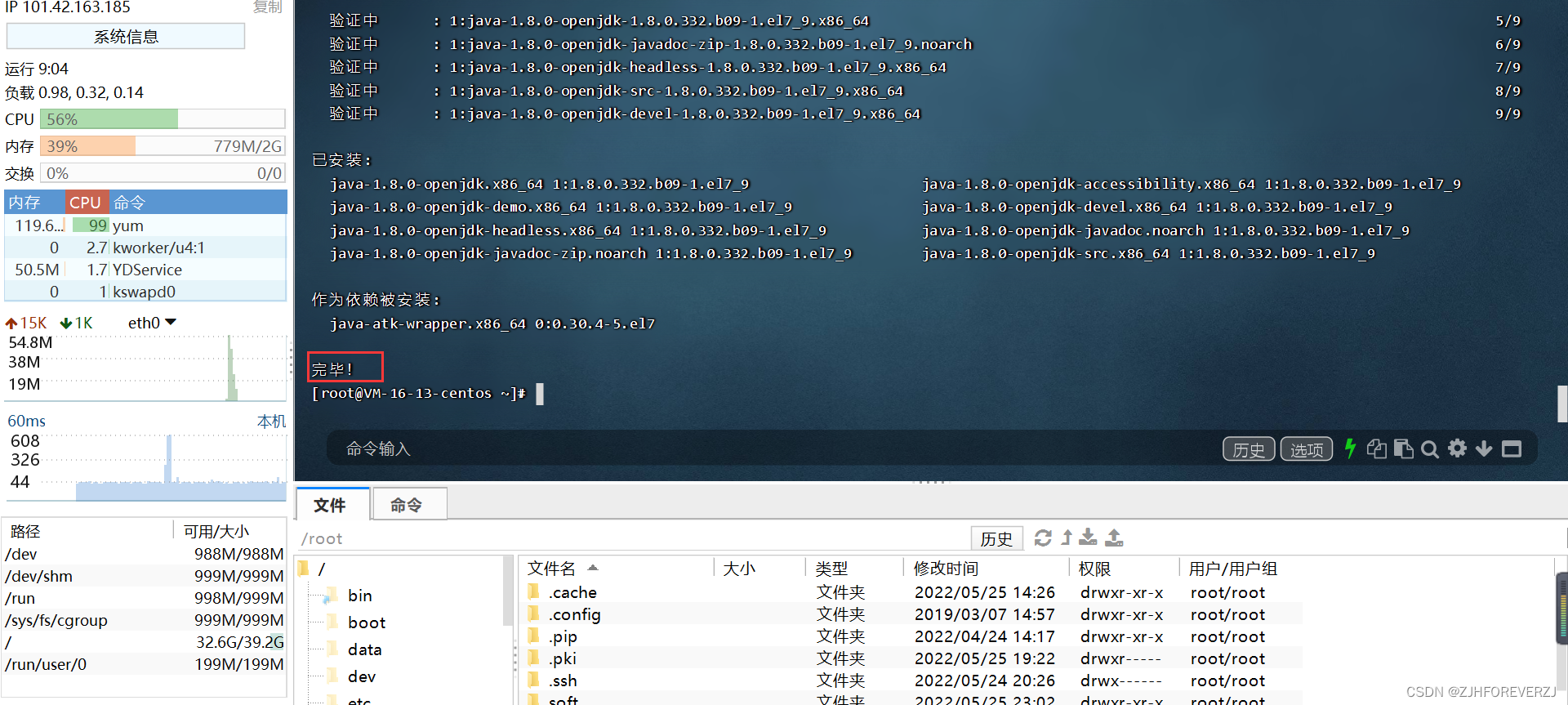This screenshot has width=1568, height=705.
Task: Click the bin folder icon in tree
Action: (x=331, y=596)
